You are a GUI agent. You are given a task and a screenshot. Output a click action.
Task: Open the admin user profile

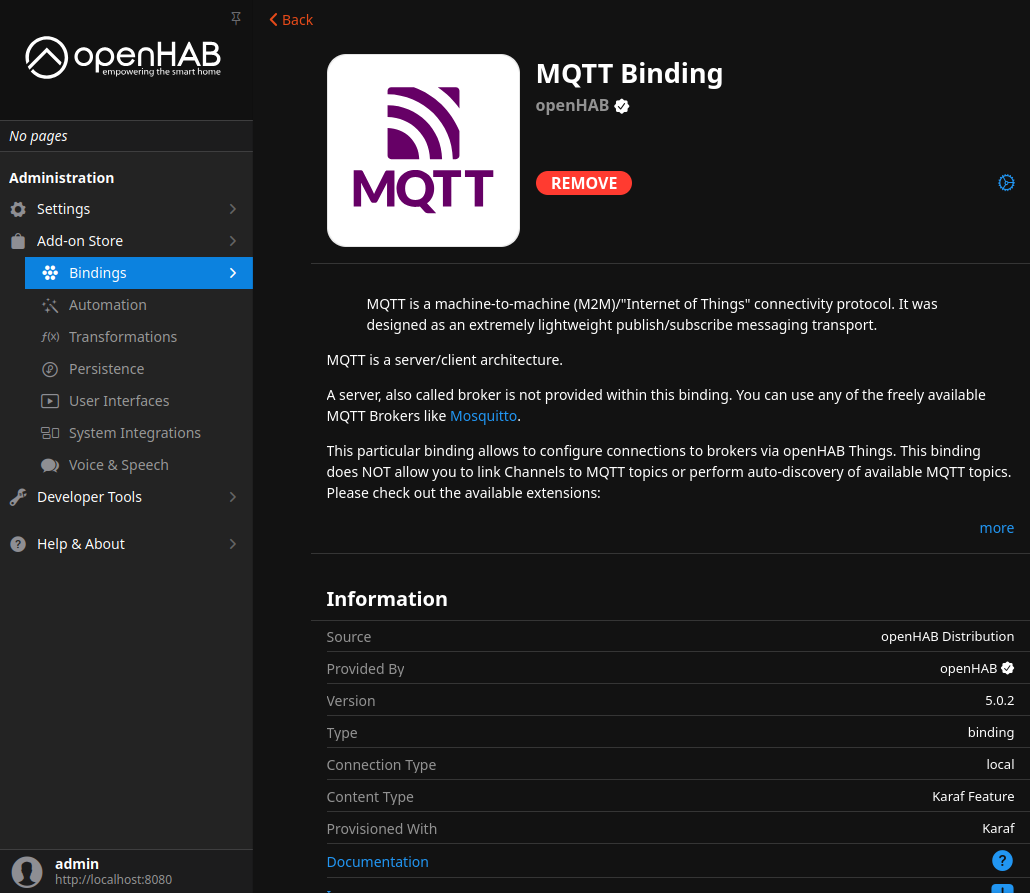pos(77,871)
